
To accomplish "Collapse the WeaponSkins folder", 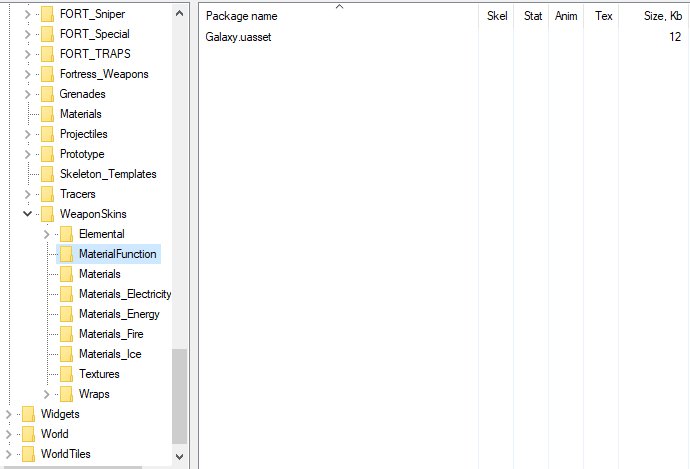I will 27,214.
